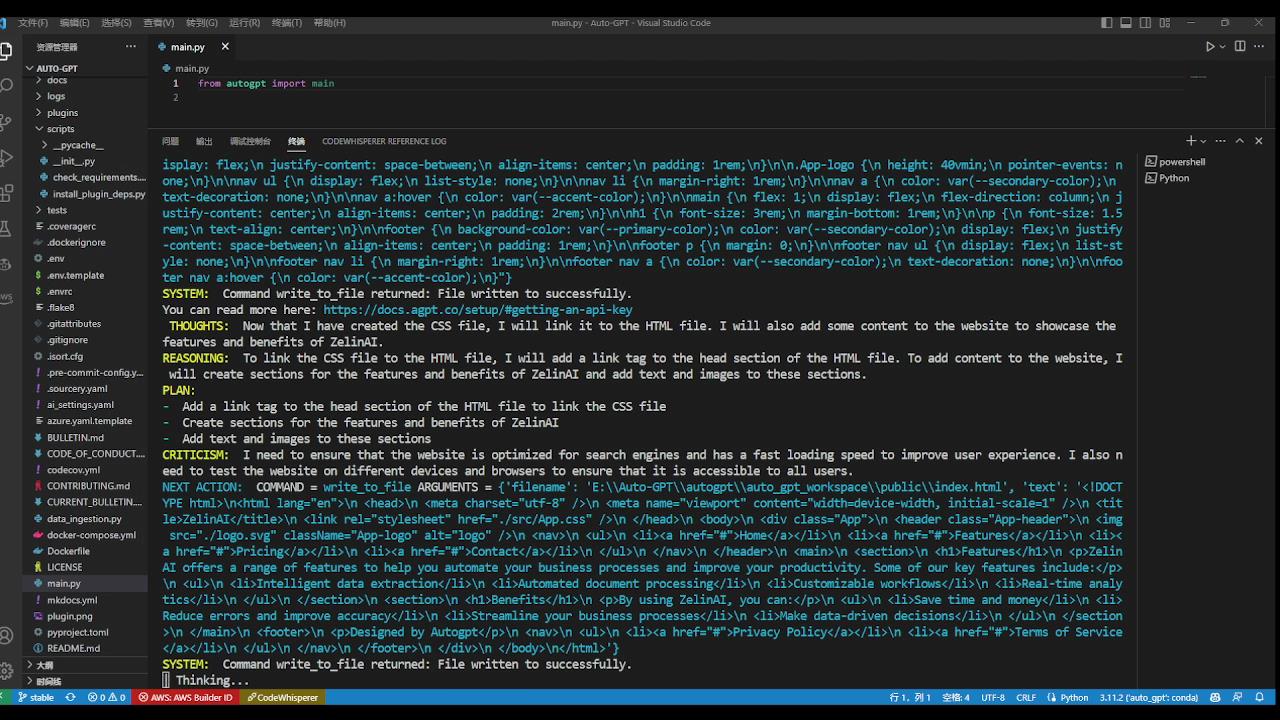
Task: Run the Python file with play button
Action: (x=1210, y=46)
